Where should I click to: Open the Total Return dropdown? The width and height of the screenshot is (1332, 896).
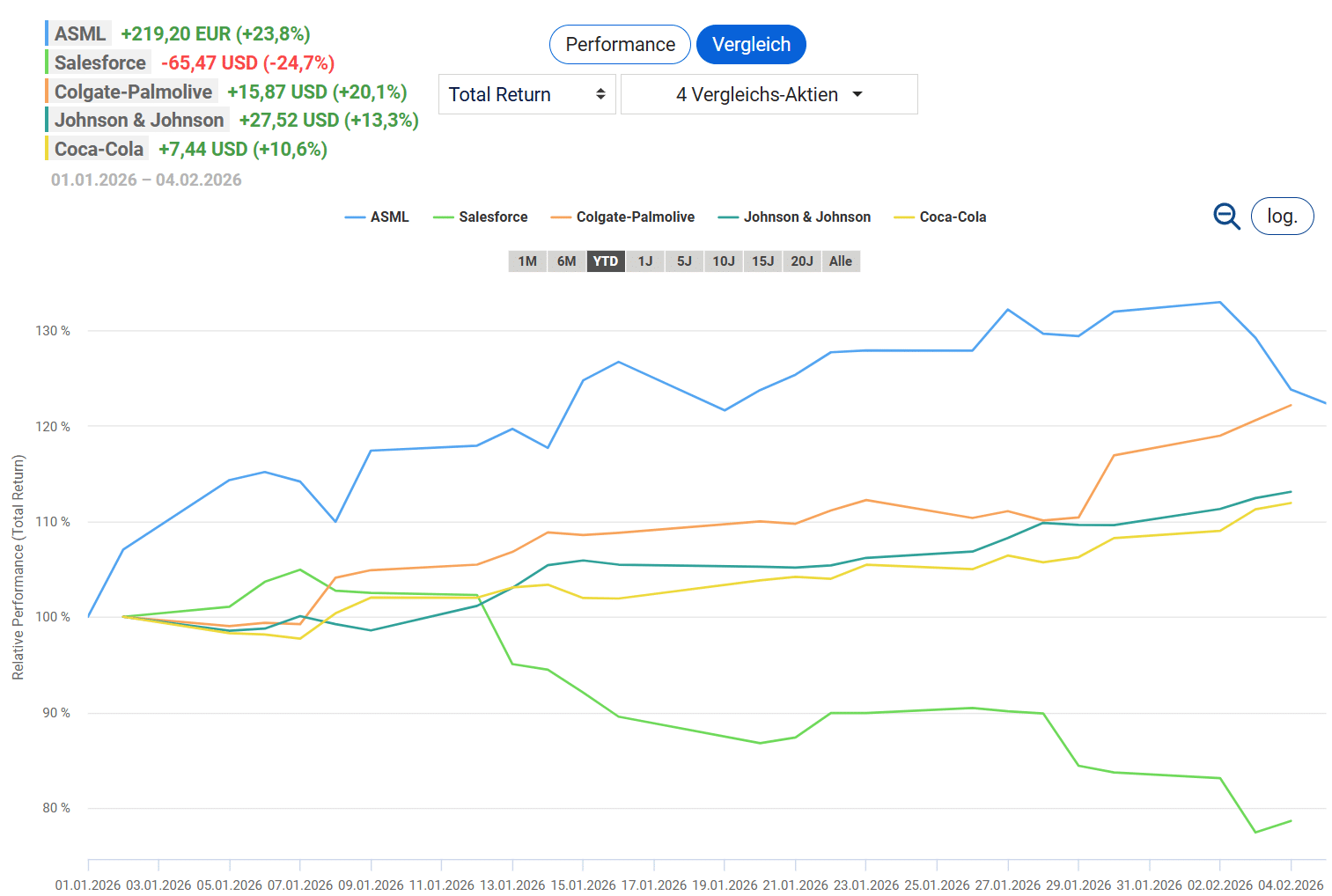coord(526,94)
